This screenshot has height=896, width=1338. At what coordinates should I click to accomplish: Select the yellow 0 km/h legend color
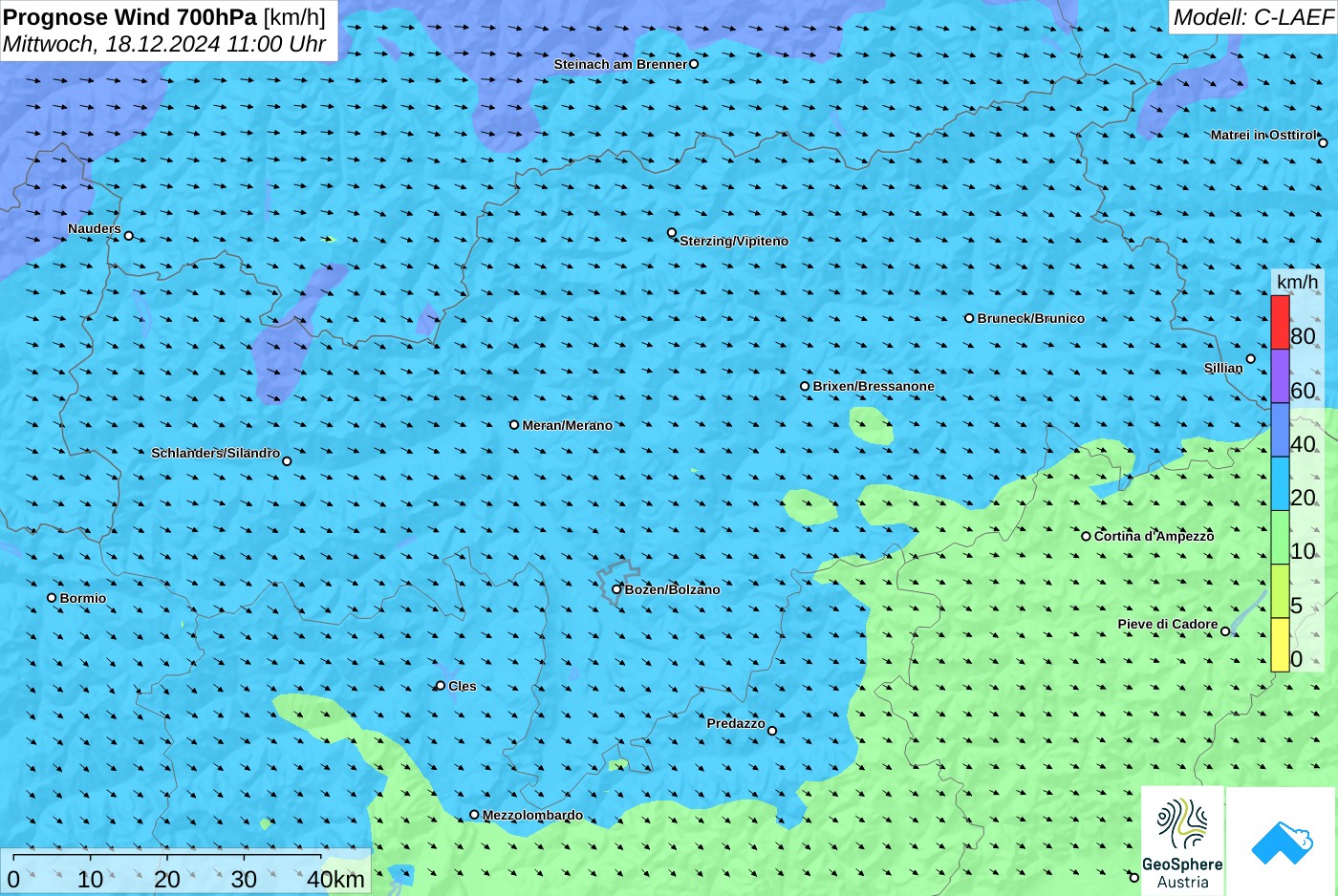(1280, 645)
